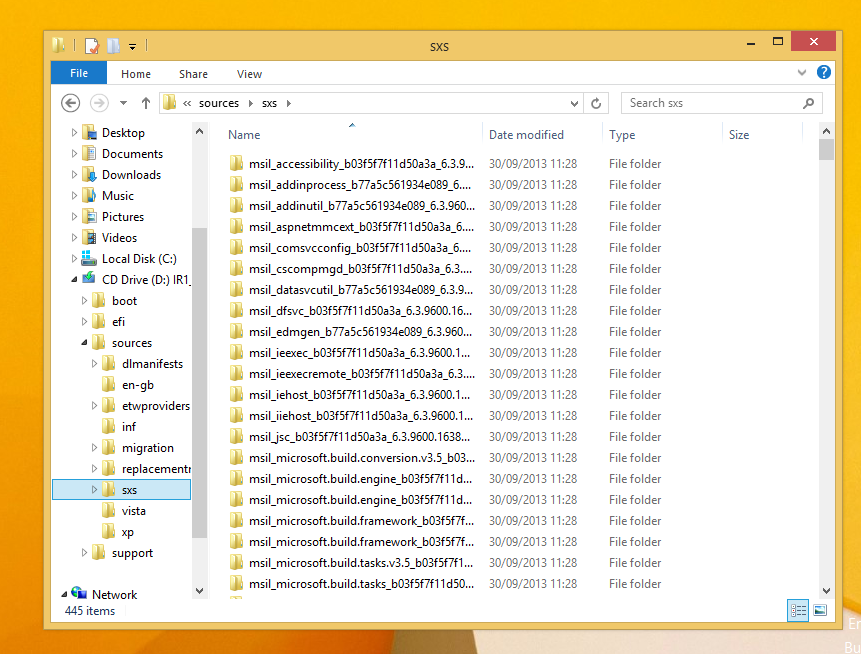Screen dimensions: 861x654
Task: Expand the Local Disk (C:) node
Action: tap(74, 259)
